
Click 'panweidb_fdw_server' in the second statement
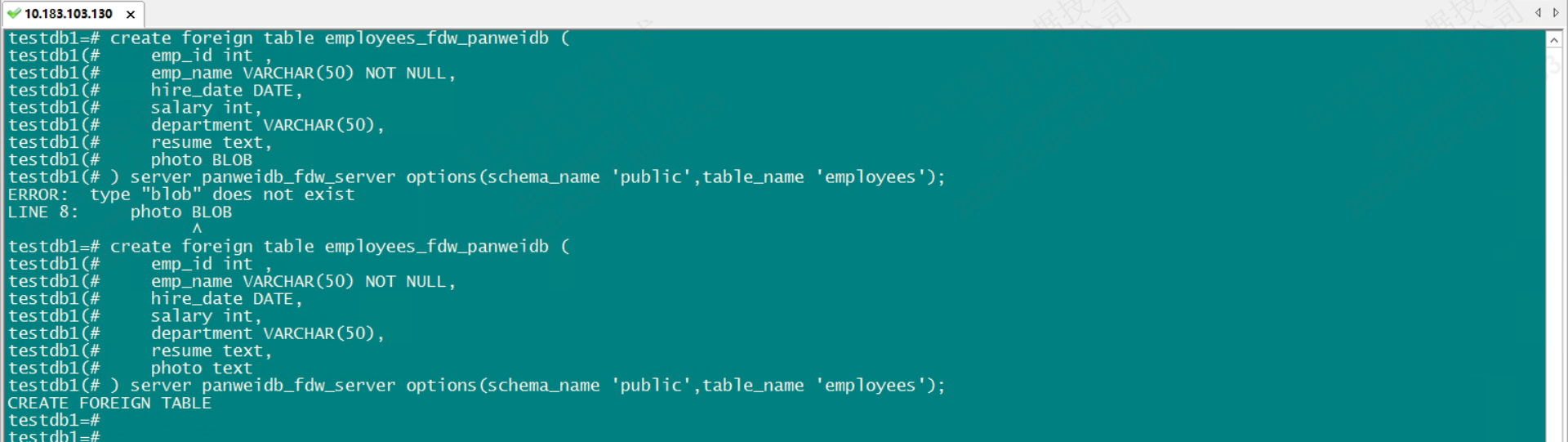[x=298, y=385]
